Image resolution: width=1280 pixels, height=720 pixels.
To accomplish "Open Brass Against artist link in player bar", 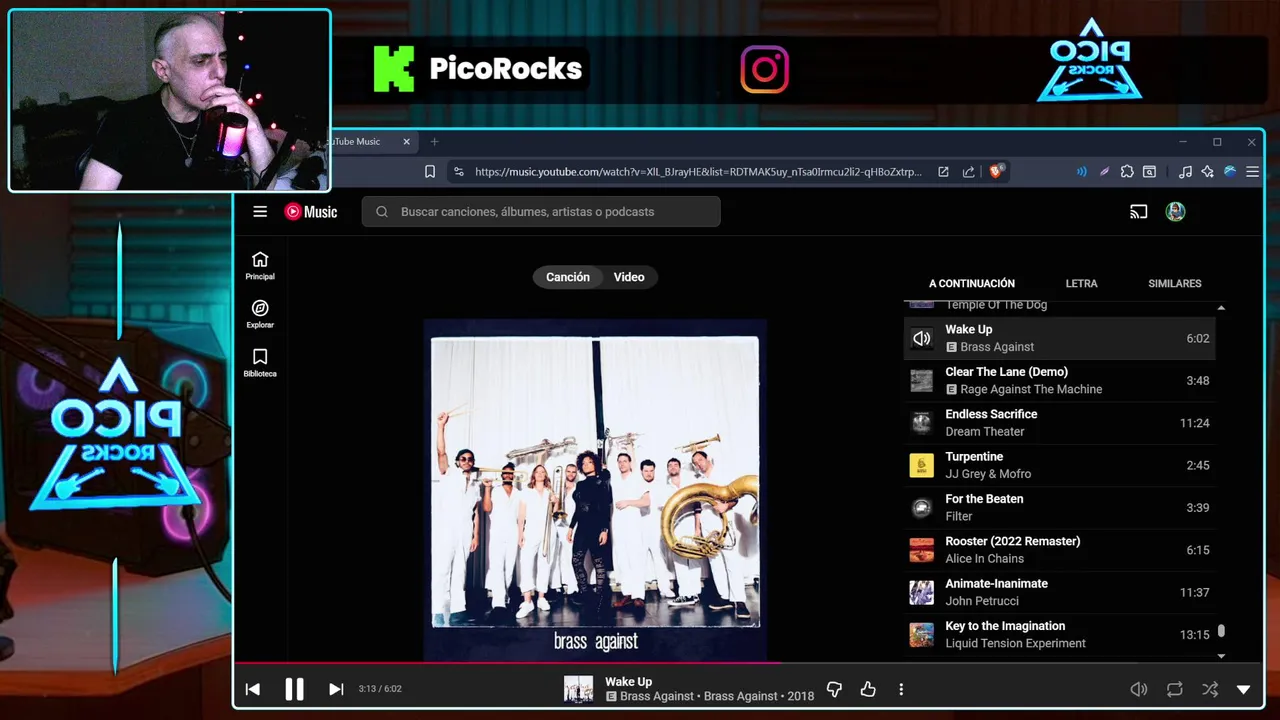I will 658,696.
